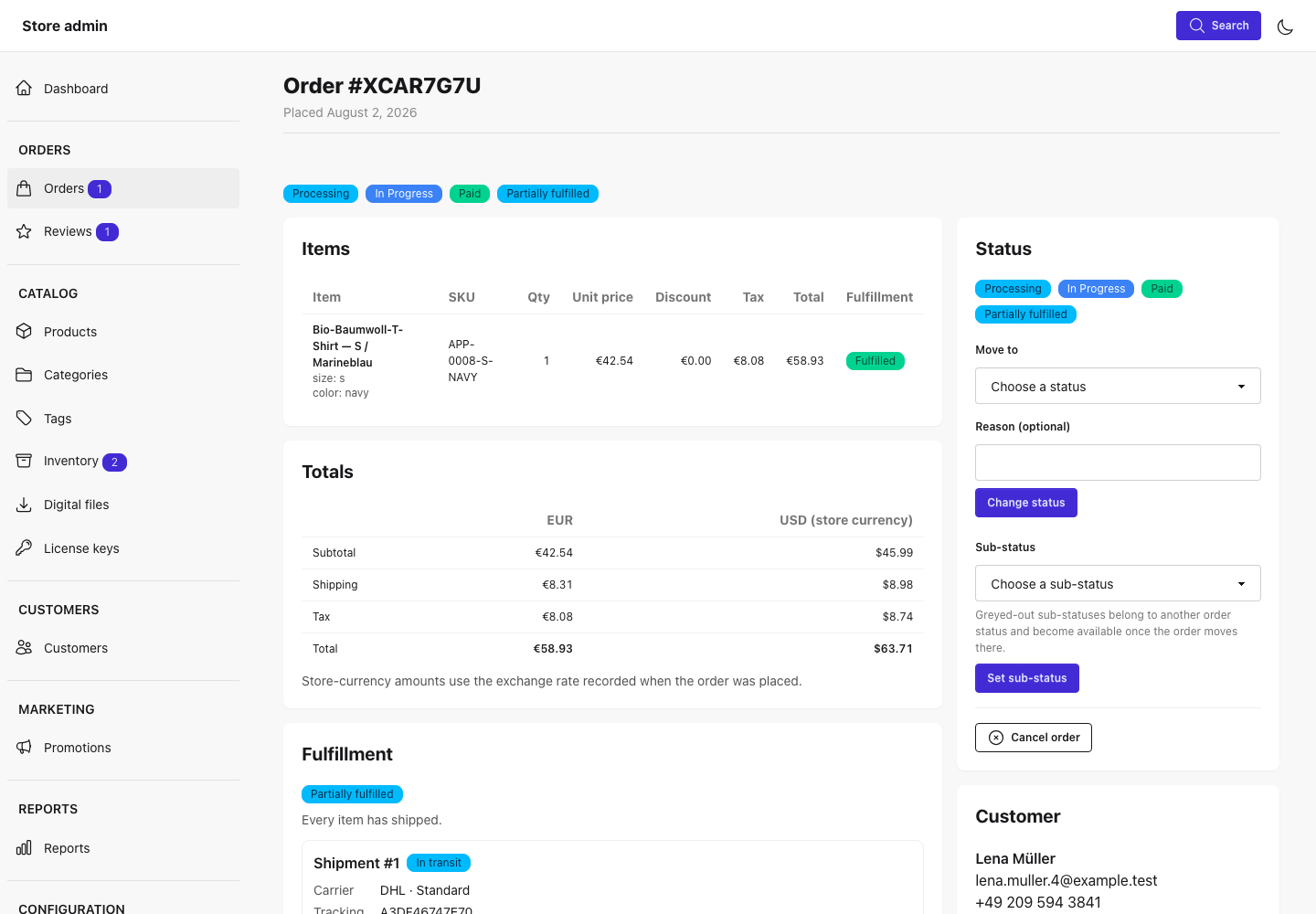Click the Store admin title link
Image resolution: width=1316 pixels, height=914 pixels.
click(x=65, y=26)
